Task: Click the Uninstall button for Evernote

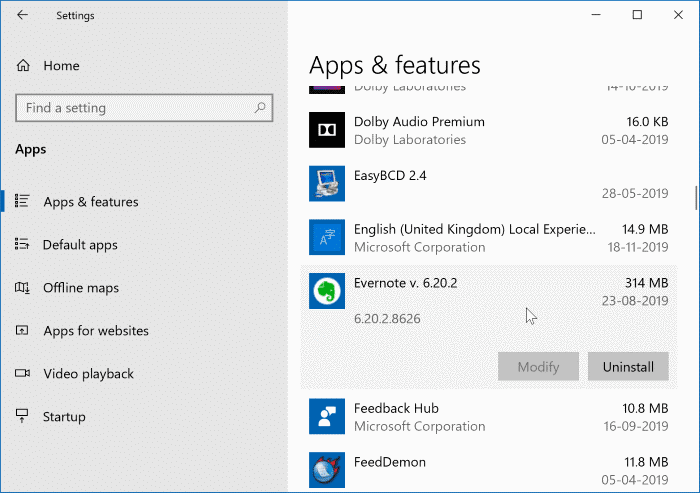Action: pyautogui.click(x=628, y=367)
